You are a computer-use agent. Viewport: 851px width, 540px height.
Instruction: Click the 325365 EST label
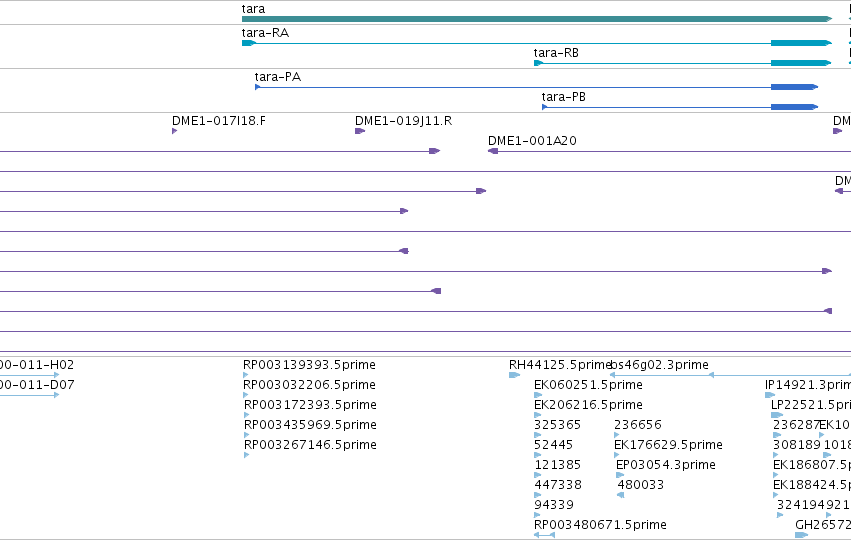point(557,425)
